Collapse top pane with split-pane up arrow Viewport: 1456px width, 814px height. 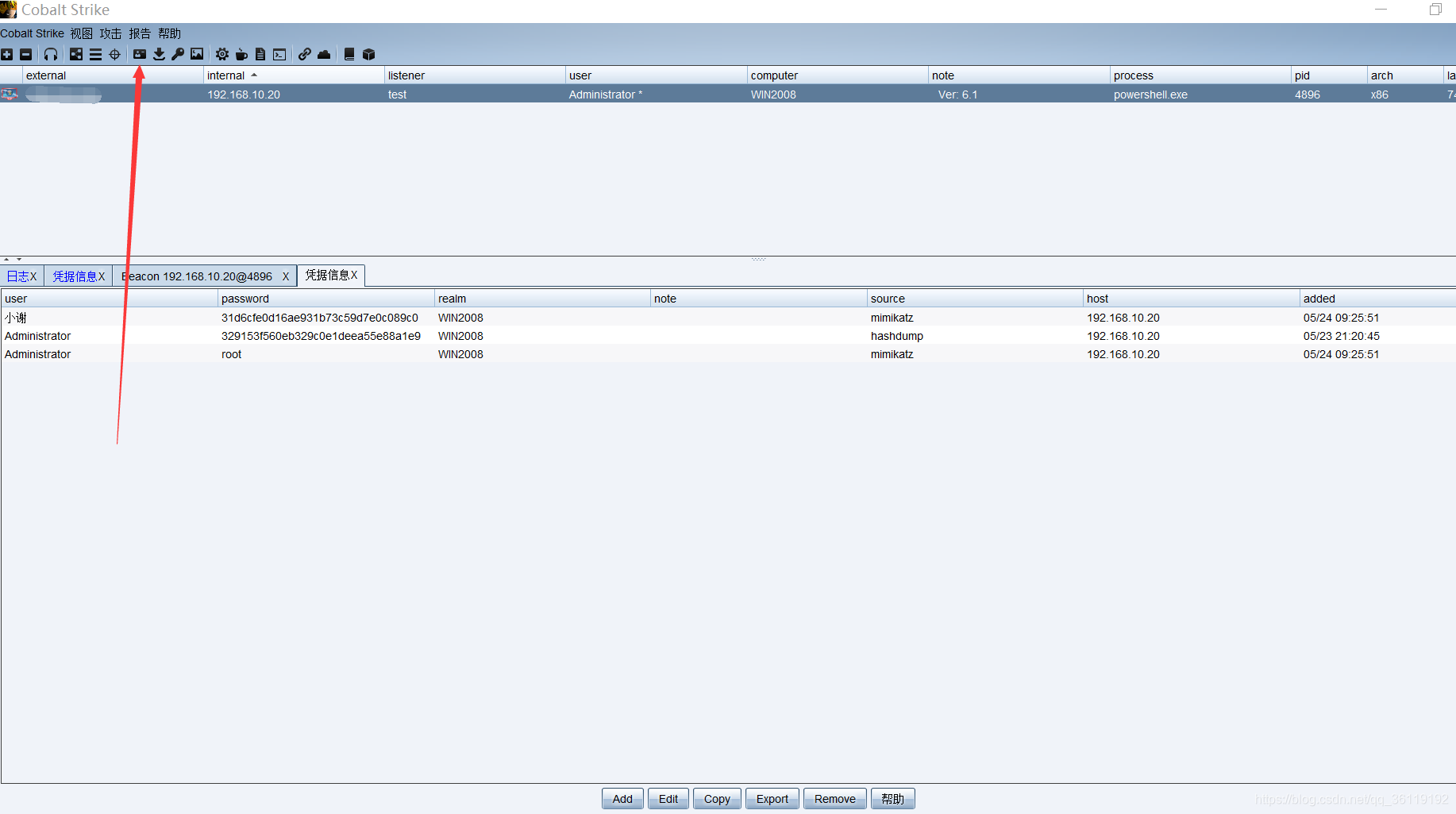pyautogui.click(x=6, y=260)
